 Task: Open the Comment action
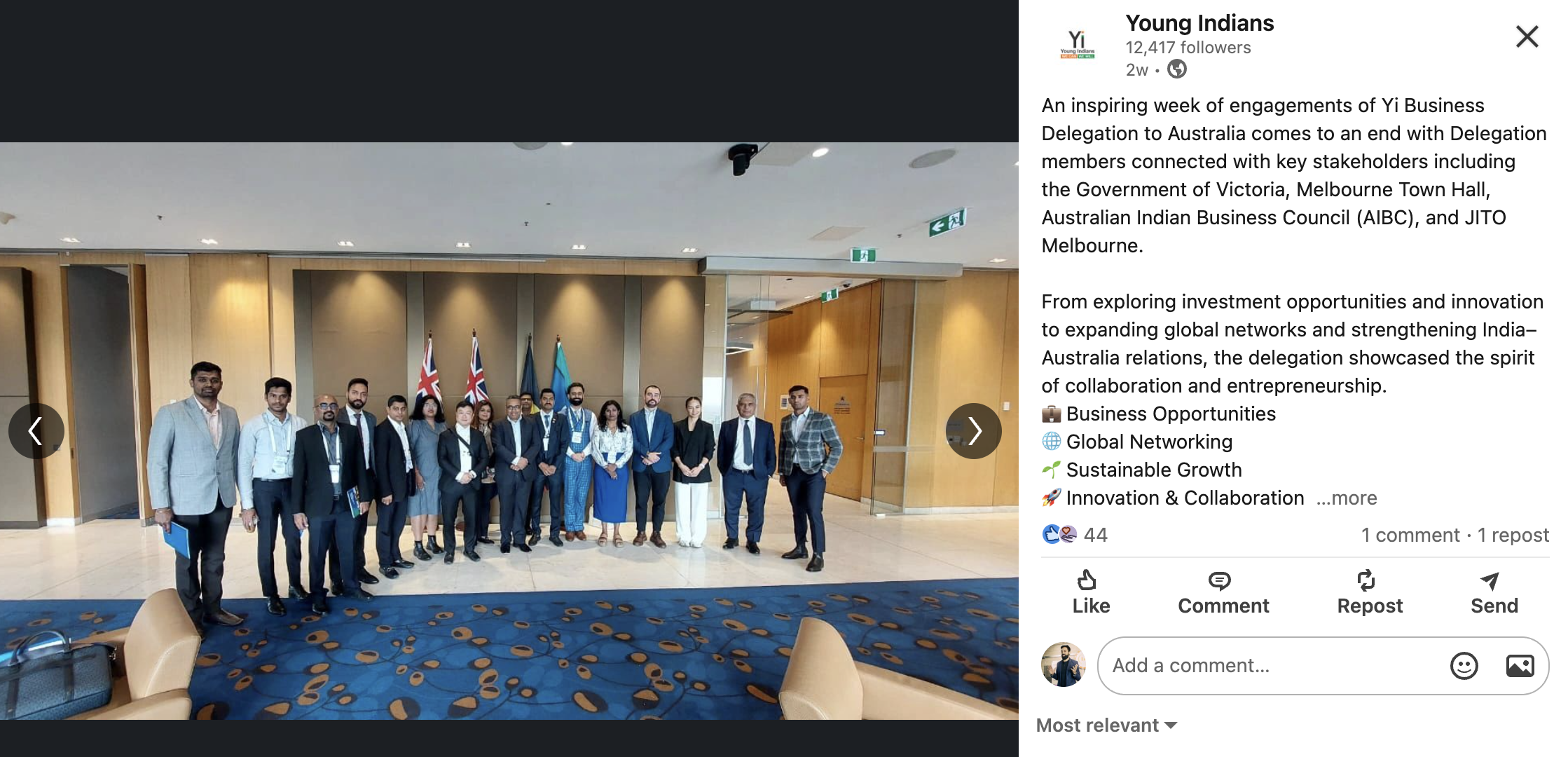pos(1223,593)
